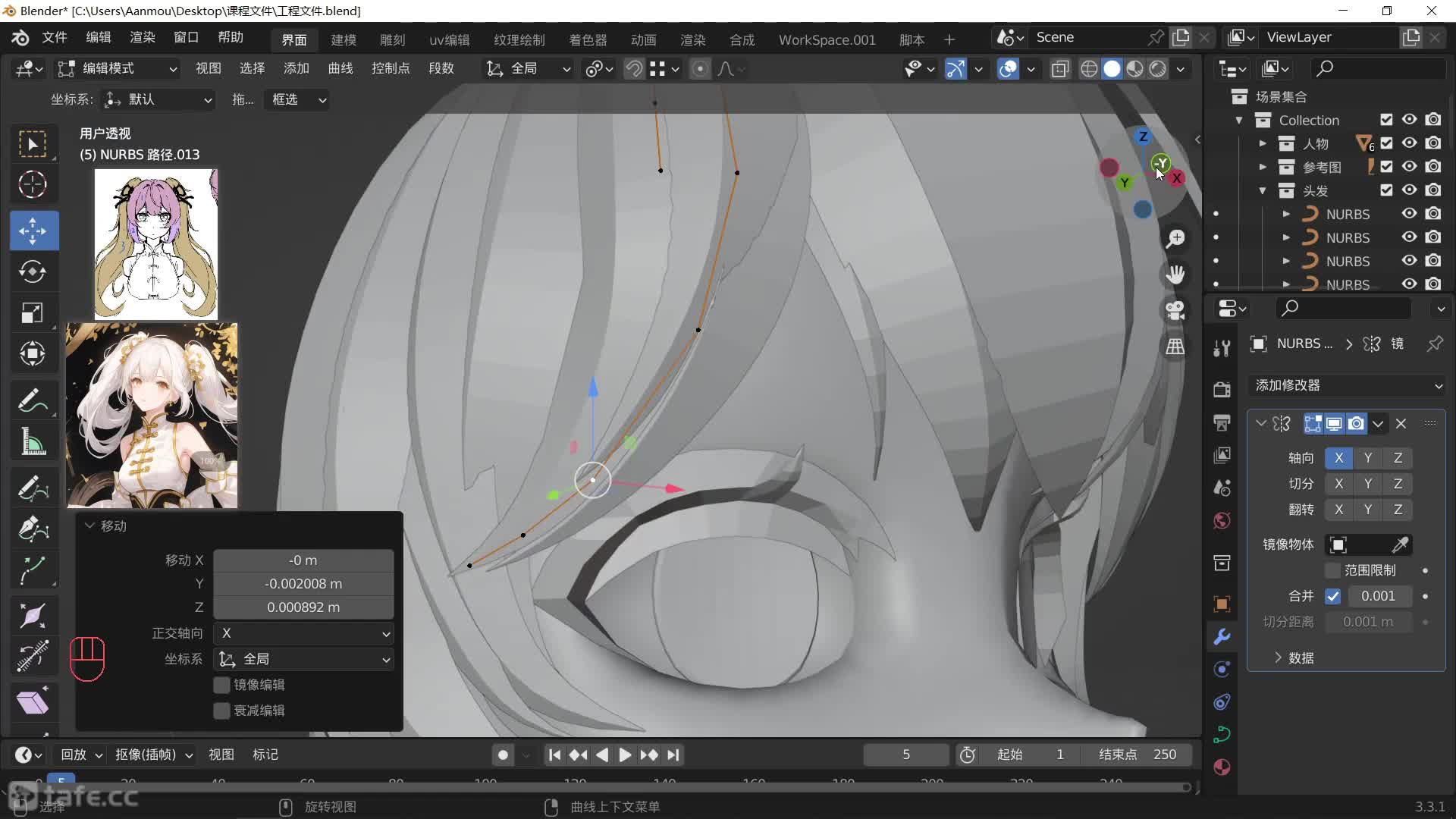The height and width of the screenshot is (819, 1456).
Task: Enable the 范围限制 checkbox
Action: [x=1332, y=570]
